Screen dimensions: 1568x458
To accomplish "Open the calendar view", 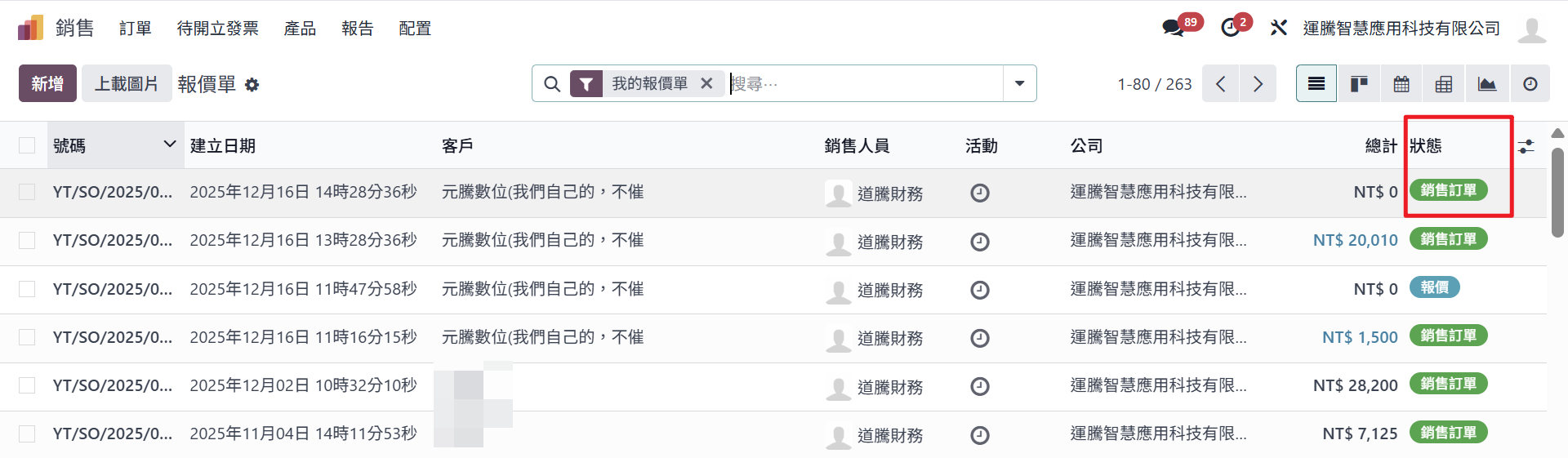I will (1401, 84).
